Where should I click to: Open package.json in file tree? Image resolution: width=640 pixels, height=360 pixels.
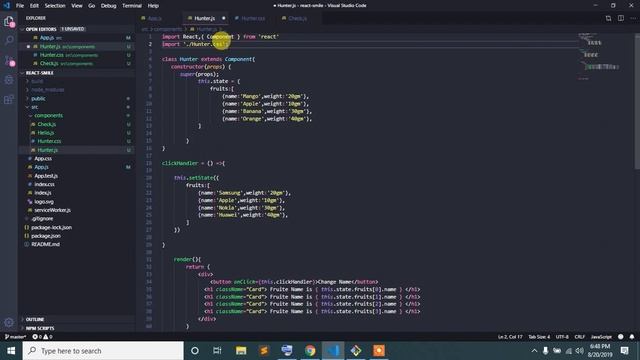(46, 236)
